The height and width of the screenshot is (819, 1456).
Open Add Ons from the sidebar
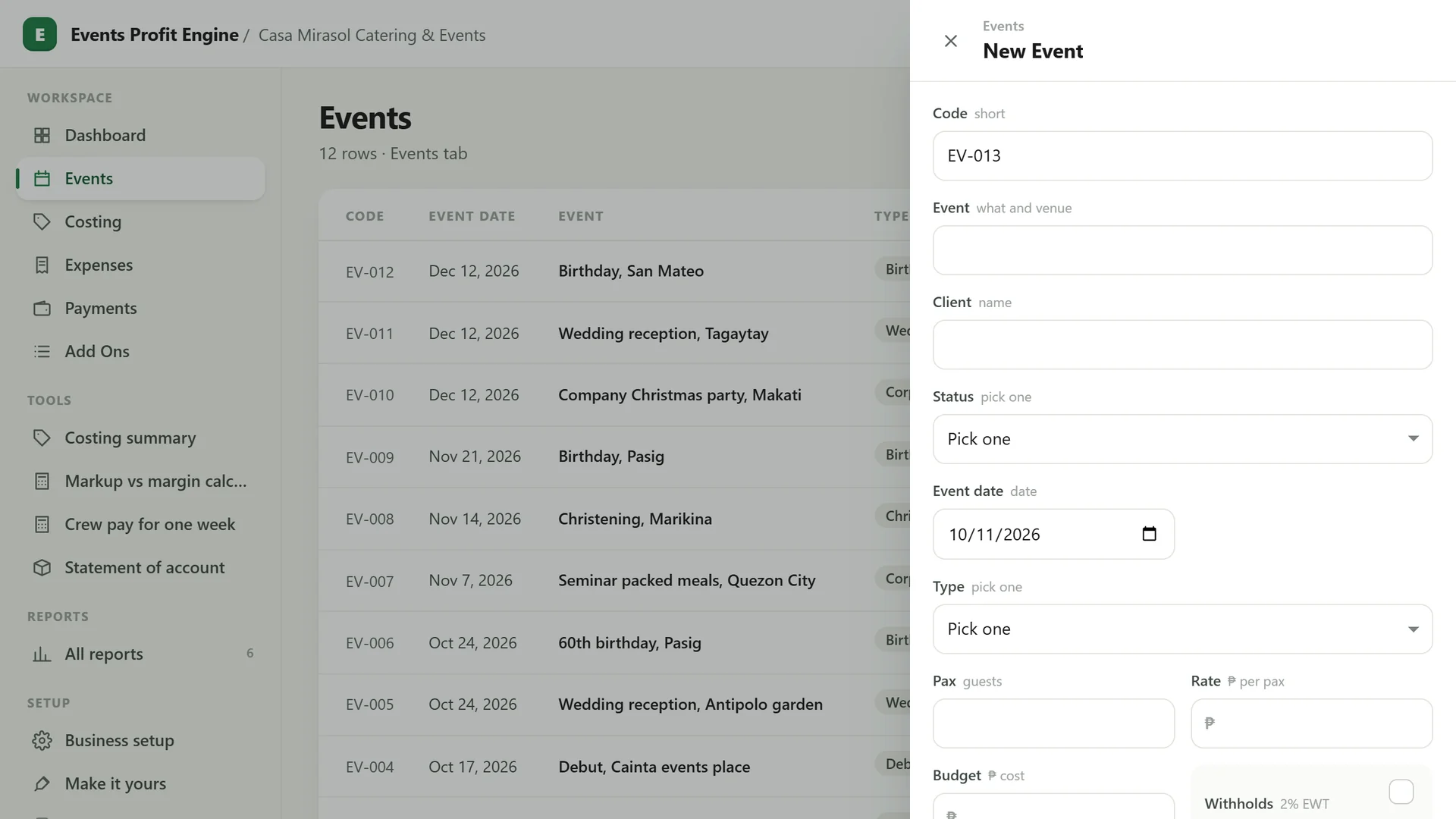tap(140, 351)
